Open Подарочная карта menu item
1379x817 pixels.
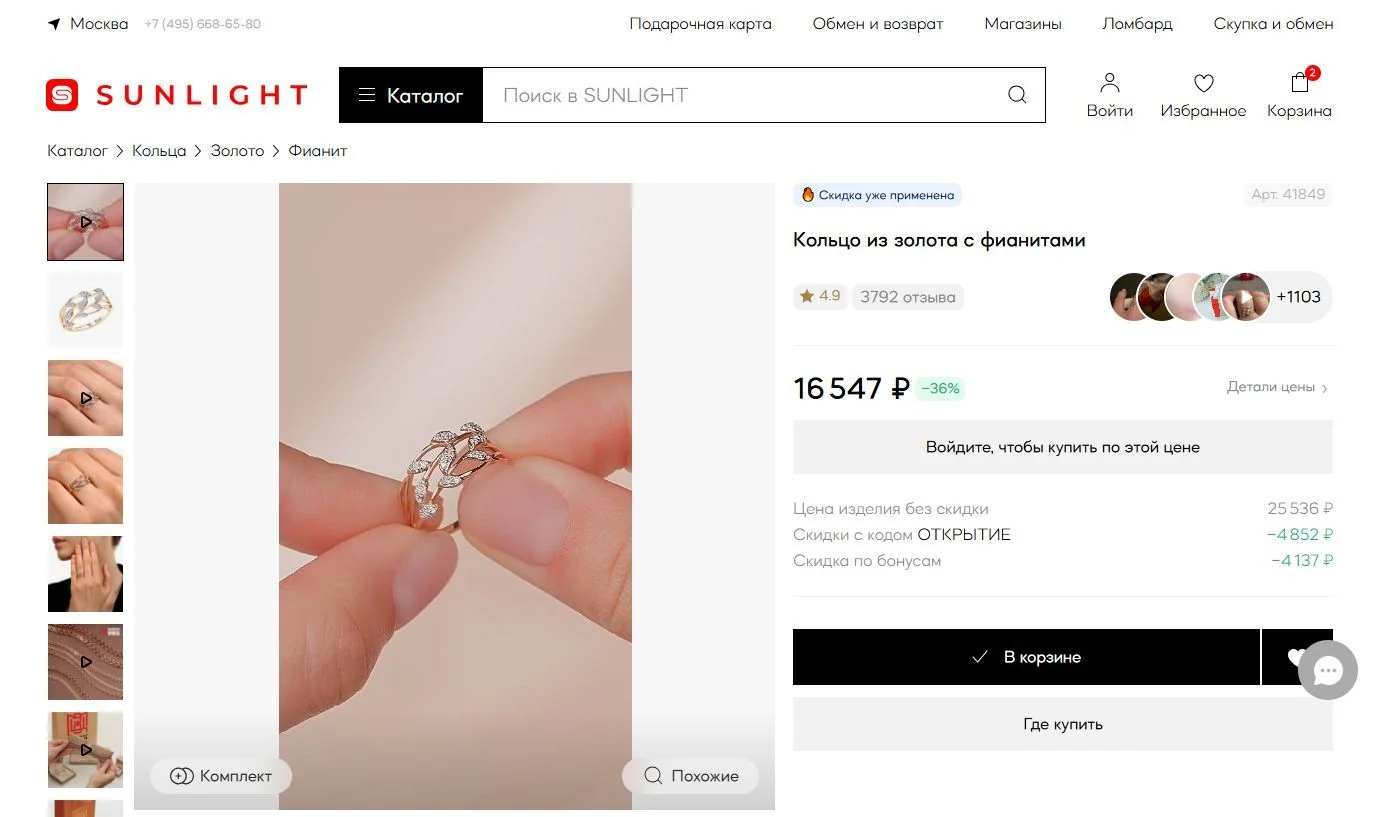pos(700,24)
